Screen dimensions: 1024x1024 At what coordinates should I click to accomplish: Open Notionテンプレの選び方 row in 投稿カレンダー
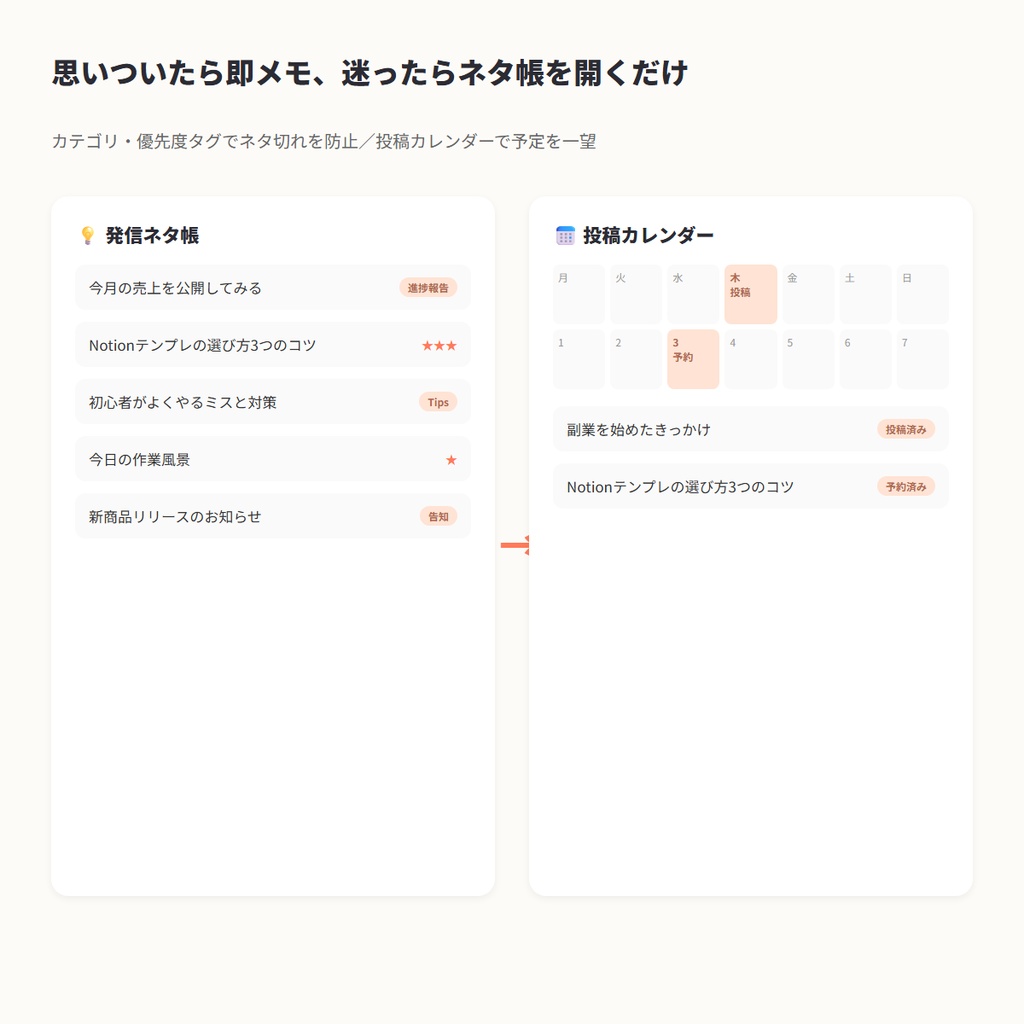[x=750, y=487]
